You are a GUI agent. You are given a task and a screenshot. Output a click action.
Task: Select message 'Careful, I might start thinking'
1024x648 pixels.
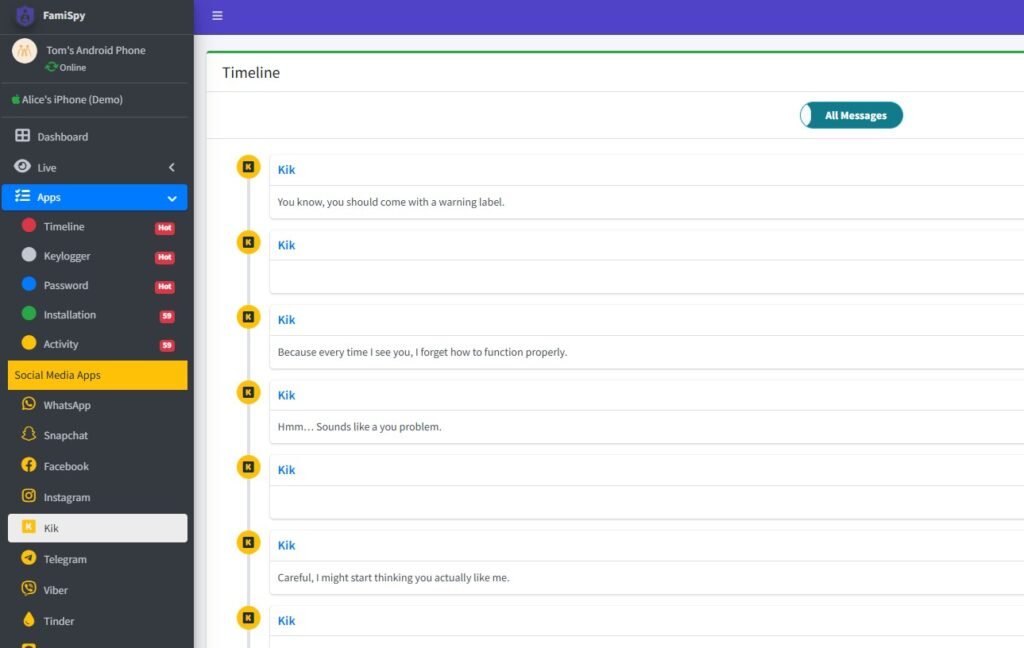393,578
